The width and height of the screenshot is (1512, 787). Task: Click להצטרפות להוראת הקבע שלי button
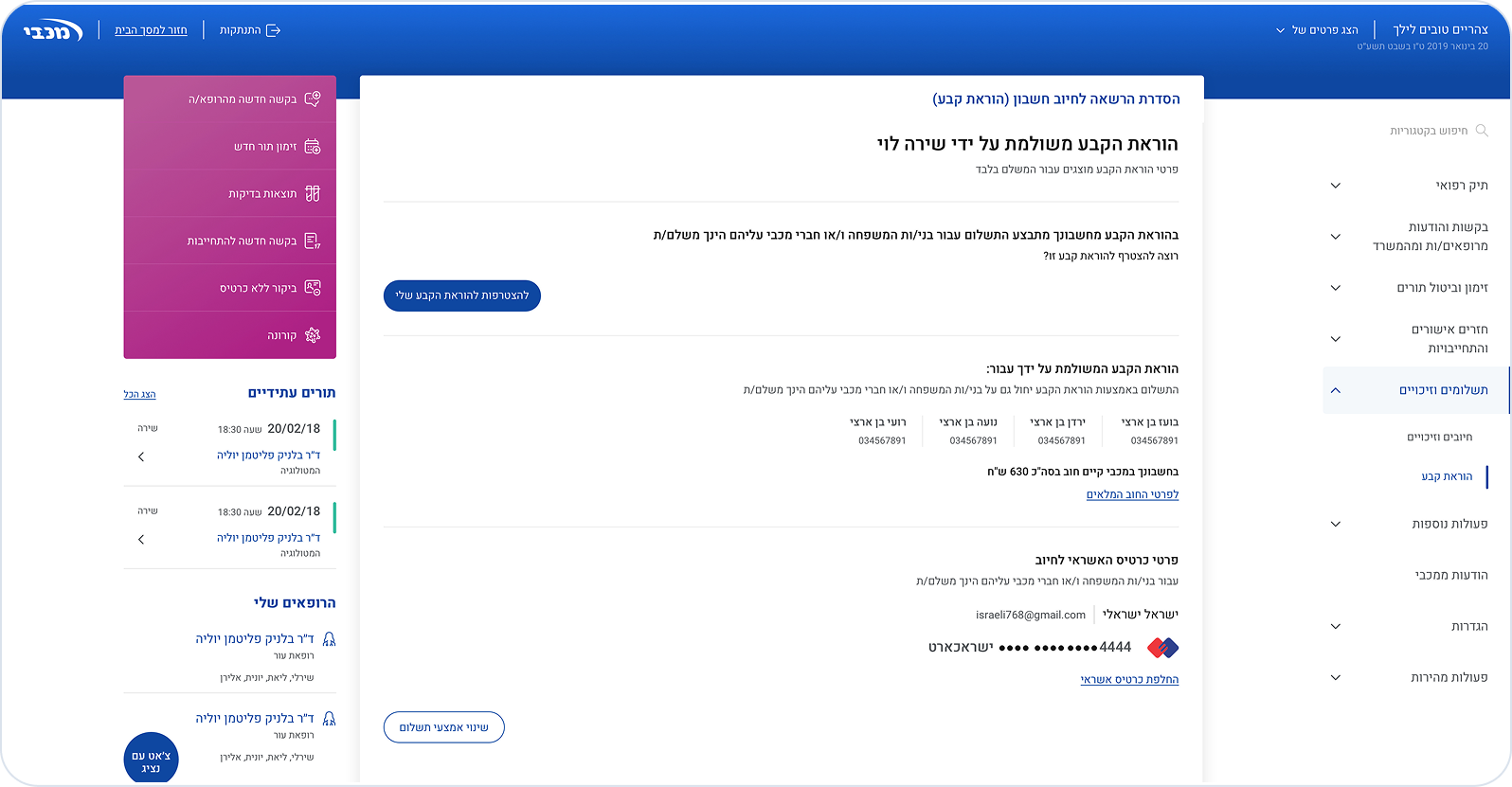pos(462,295)
